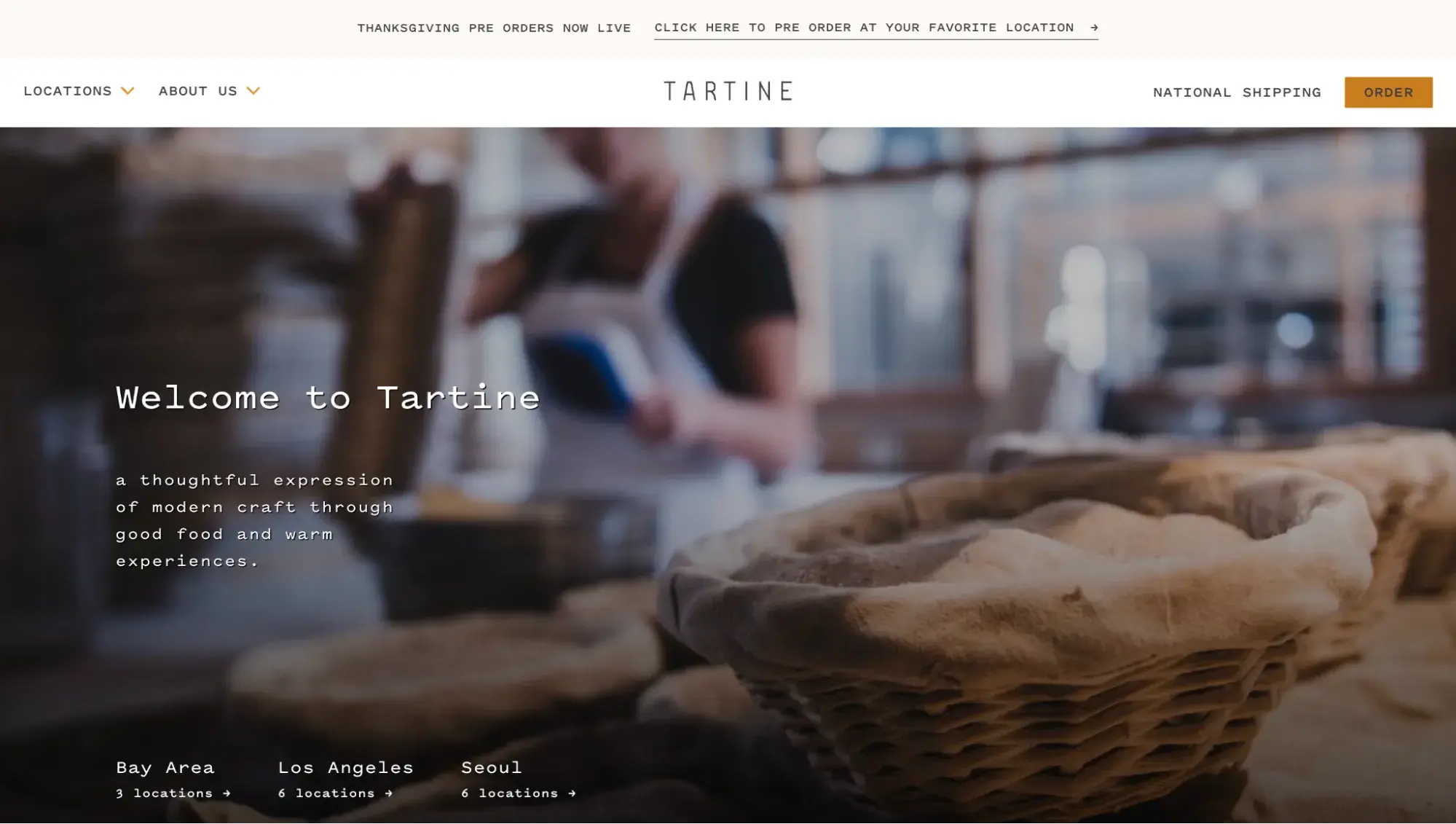The image size is (1456, 824).
Task: Select the Seoul heading
Action: [x=492, y=768]
